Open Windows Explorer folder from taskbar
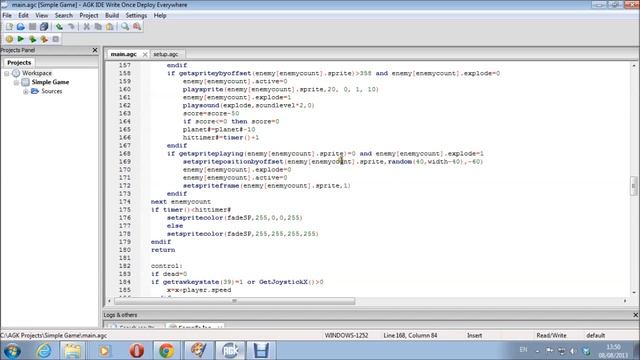Viewport: 640px width, 360px height. click(x=73, y=351)
